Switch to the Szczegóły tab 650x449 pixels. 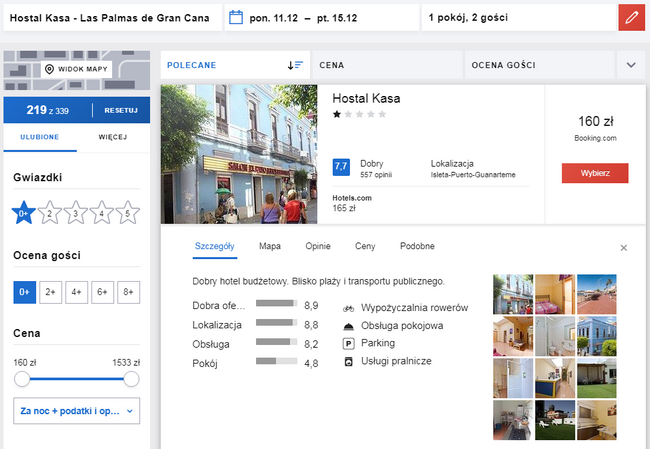[x=215, y=246]
